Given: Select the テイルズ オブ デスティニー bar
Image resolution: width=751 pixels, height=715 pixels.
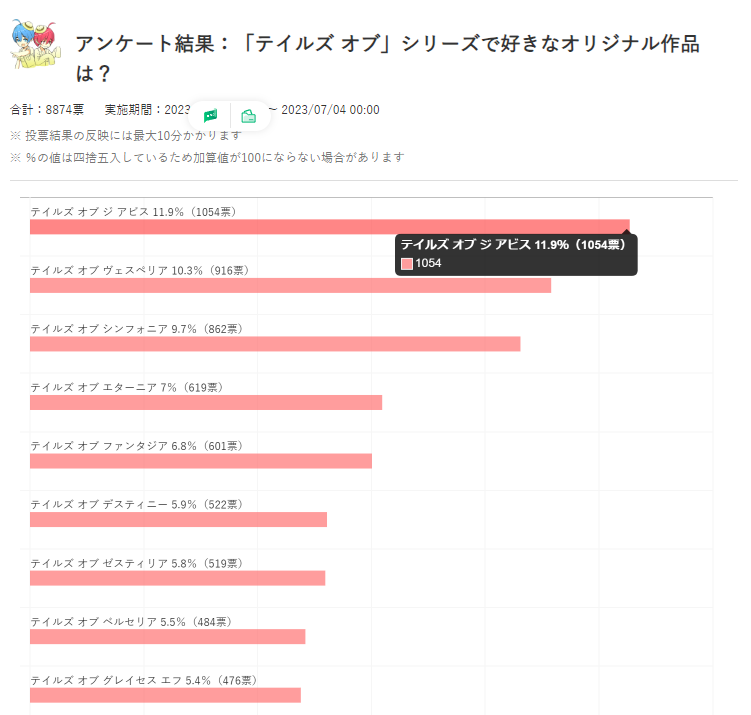Looking at the screenshot, I should [178, 519].
